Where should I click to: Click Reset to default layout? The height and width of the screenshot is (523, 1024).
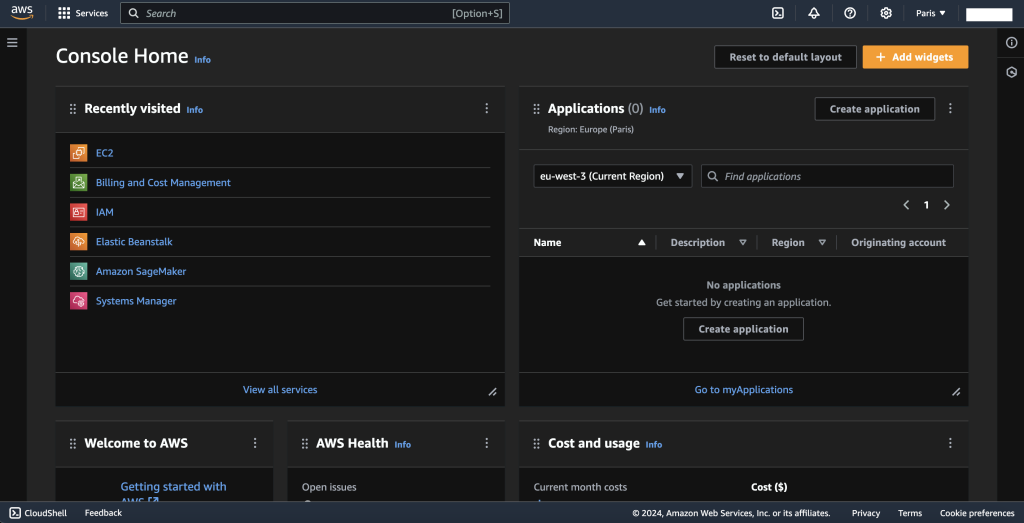coord(786,57)
